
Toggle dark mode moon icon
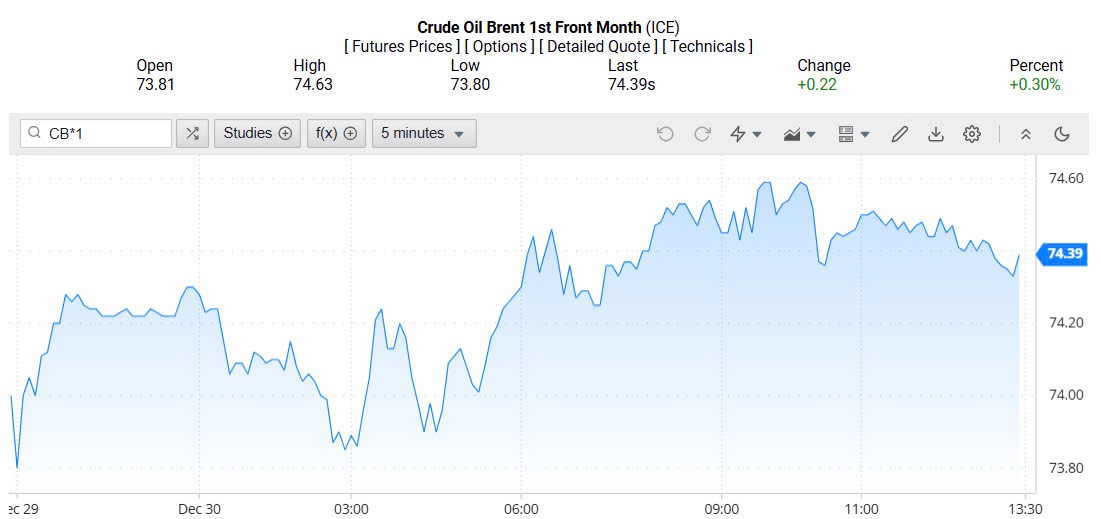(1062, 134)
